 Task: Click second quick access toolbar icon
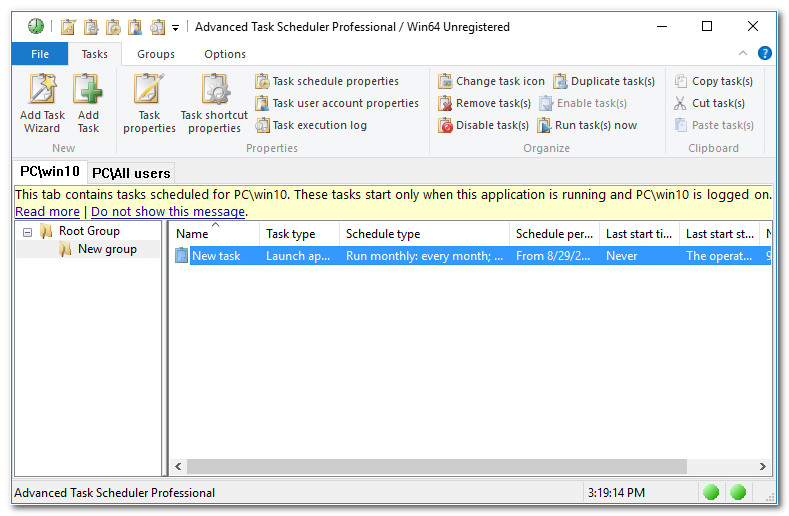pyautogui.click(x=91, y=27)
